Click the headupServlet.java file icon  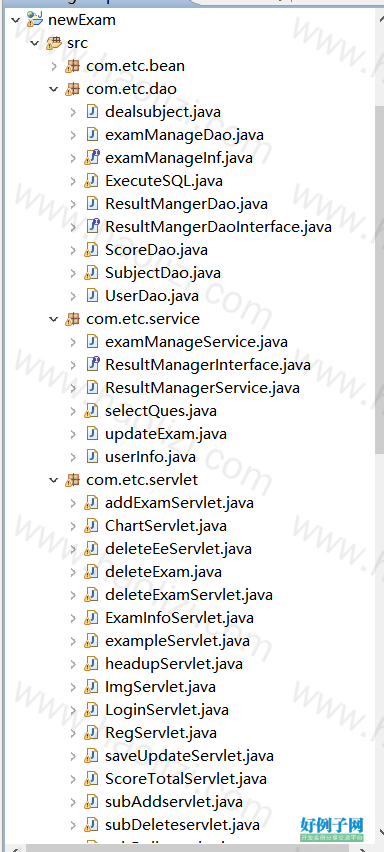(91, 664)
